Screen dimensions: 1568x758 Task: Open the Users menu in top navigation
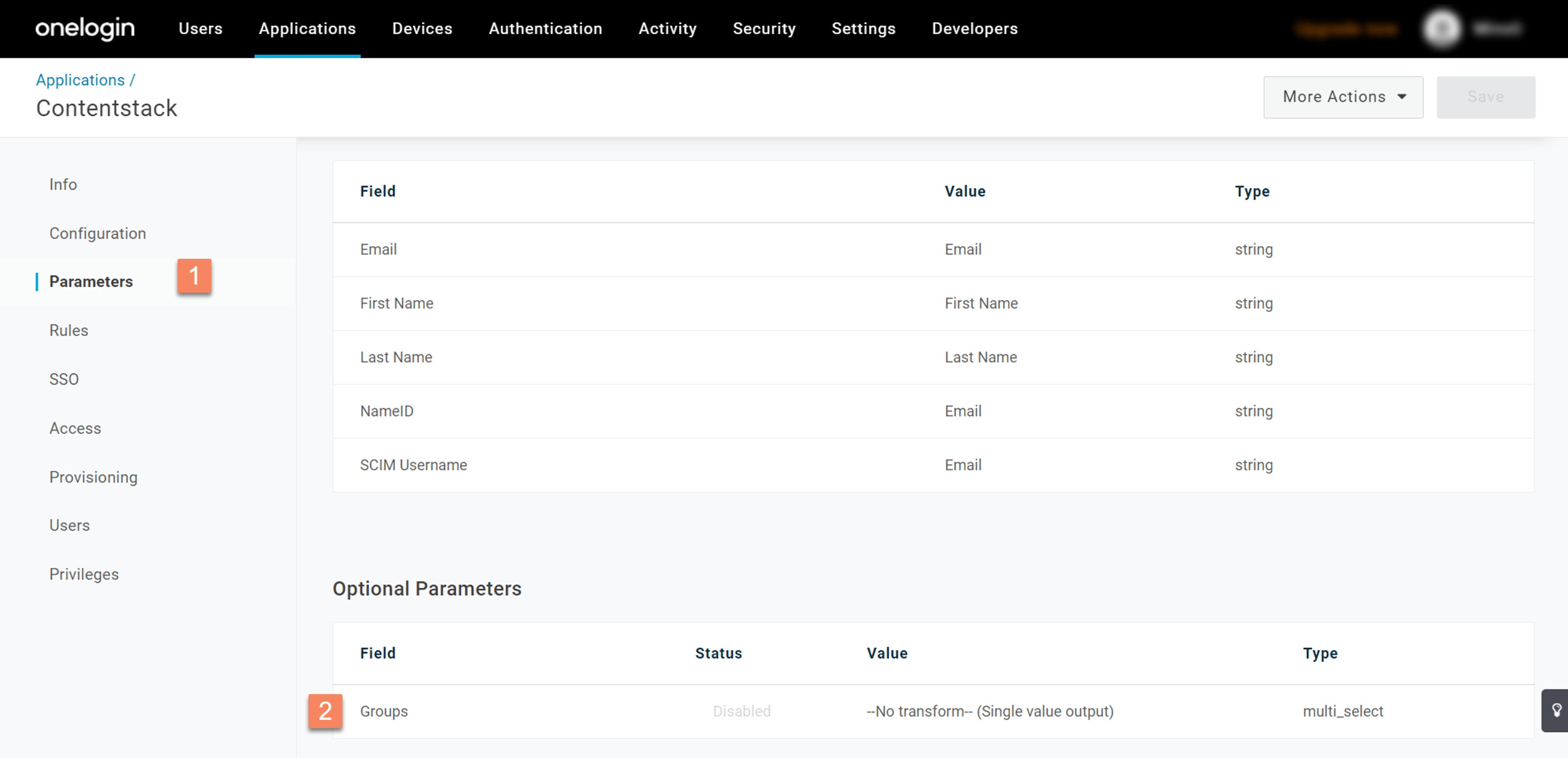200,29
